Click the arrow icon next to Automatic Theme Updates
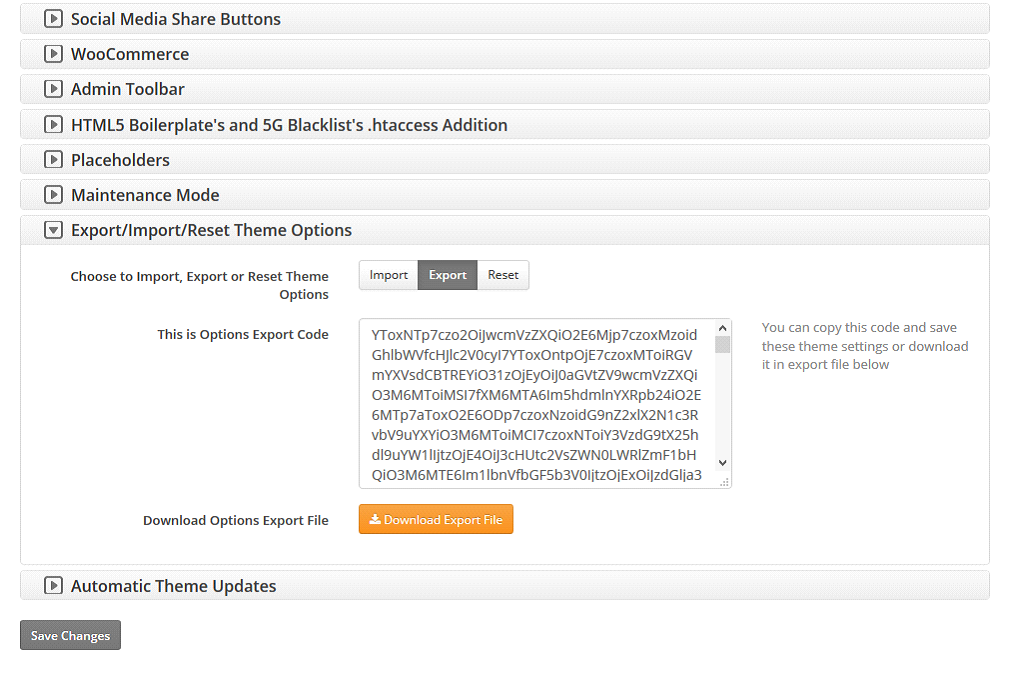The image size is (1015, 682). point(53,586)
